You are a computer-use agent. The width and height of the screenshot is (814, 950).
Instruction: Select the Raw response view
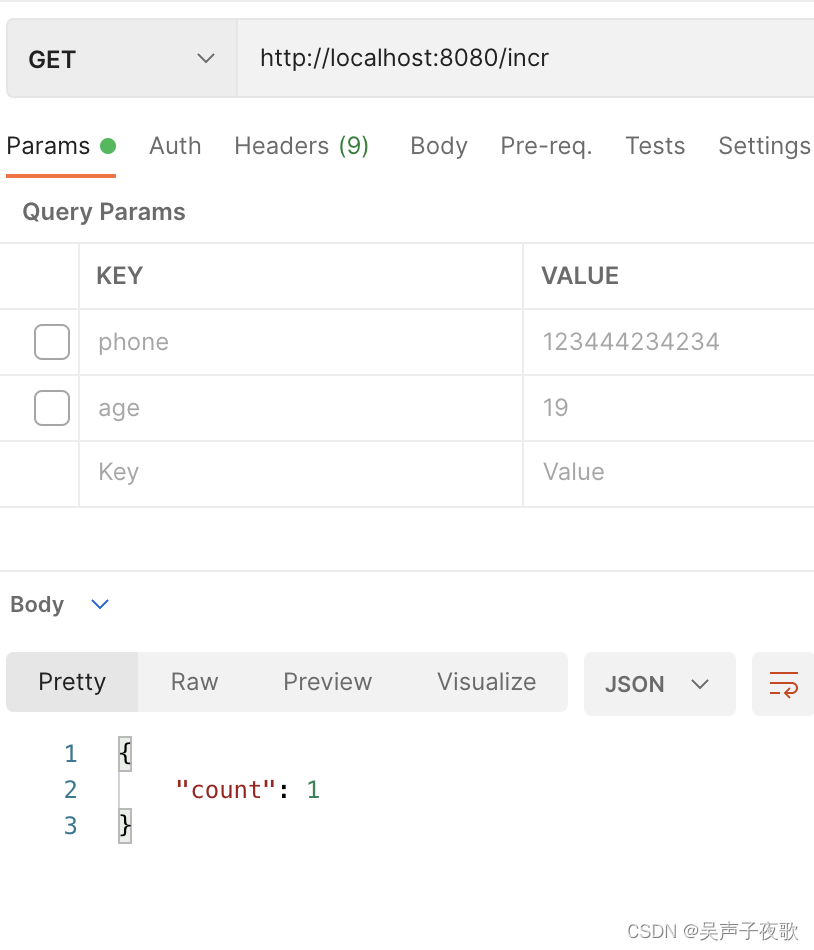coord(194,682)
